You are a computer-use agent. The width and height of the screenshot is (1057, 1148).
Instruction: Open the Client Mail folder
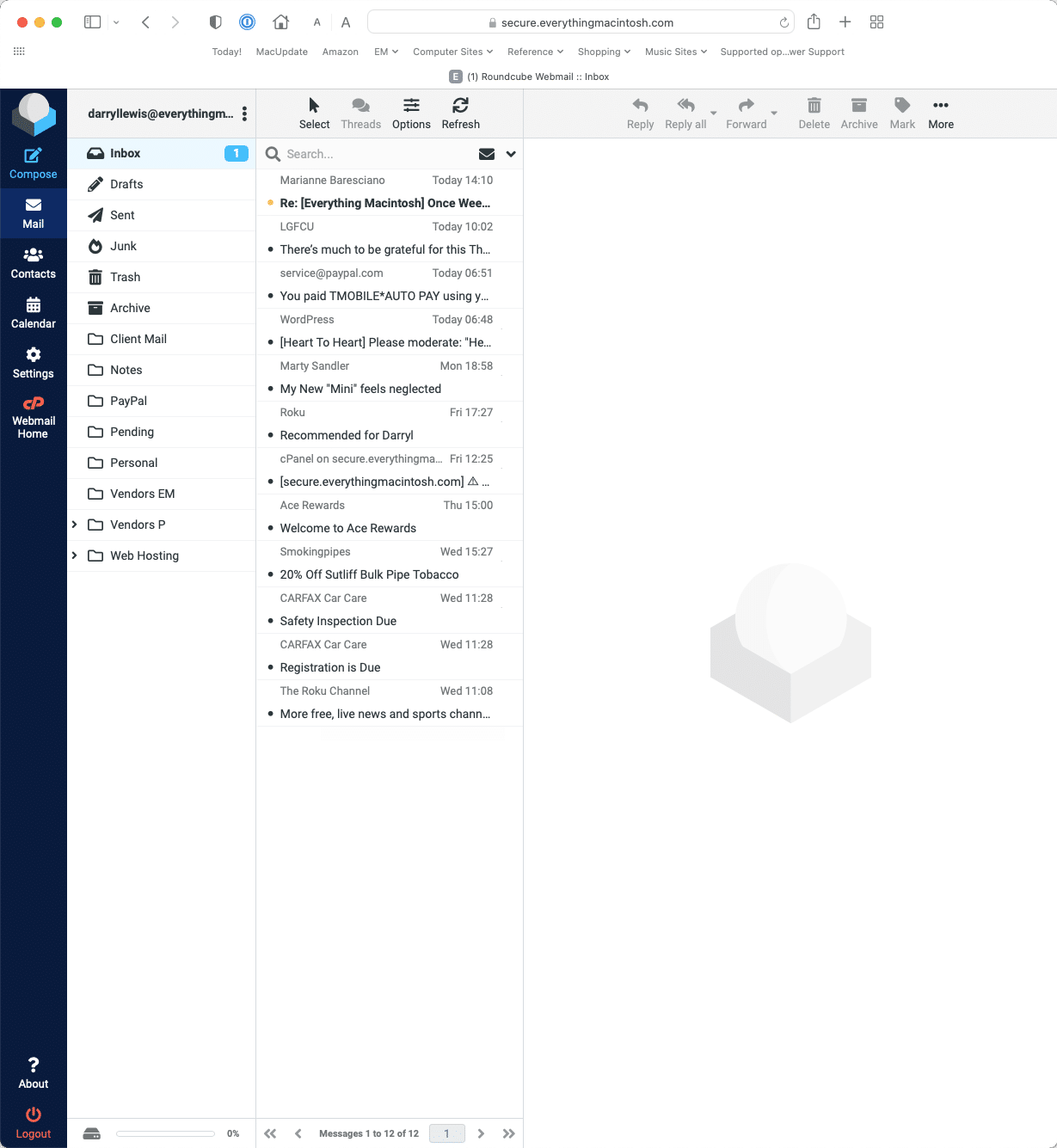(x=162, y=339)
